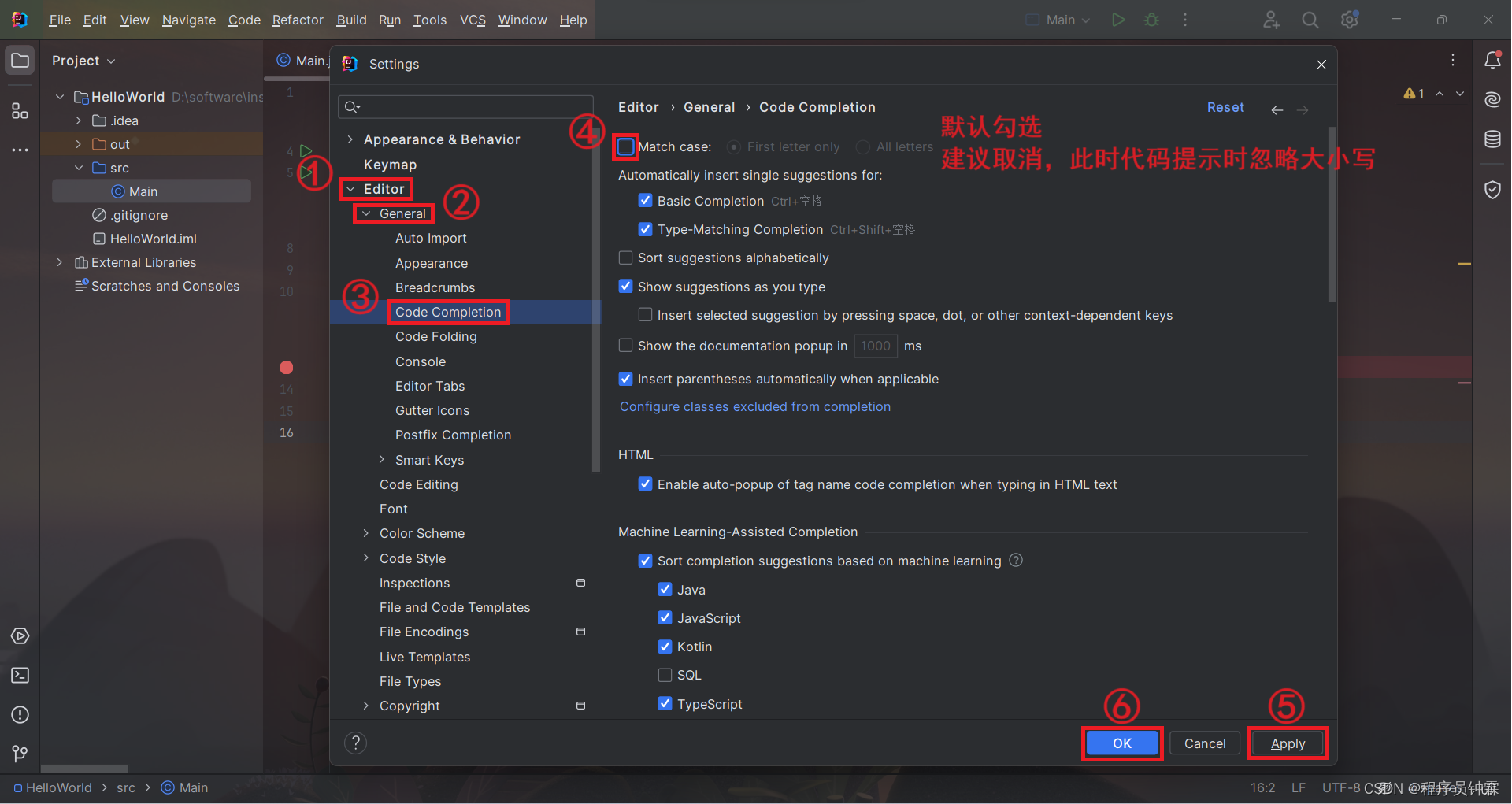
Task: Open the Refactor menu
Action: pyautogui.click(x=298, y=20)
